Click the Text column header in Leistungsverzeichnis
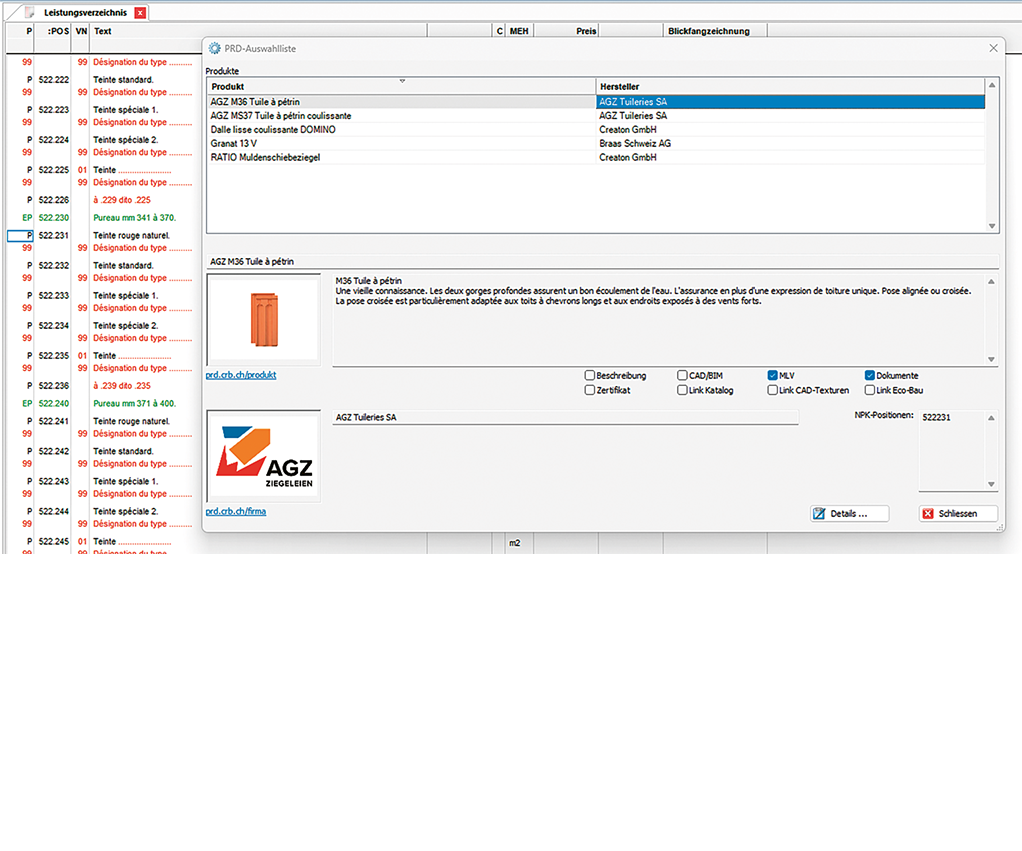 (102, 31)
